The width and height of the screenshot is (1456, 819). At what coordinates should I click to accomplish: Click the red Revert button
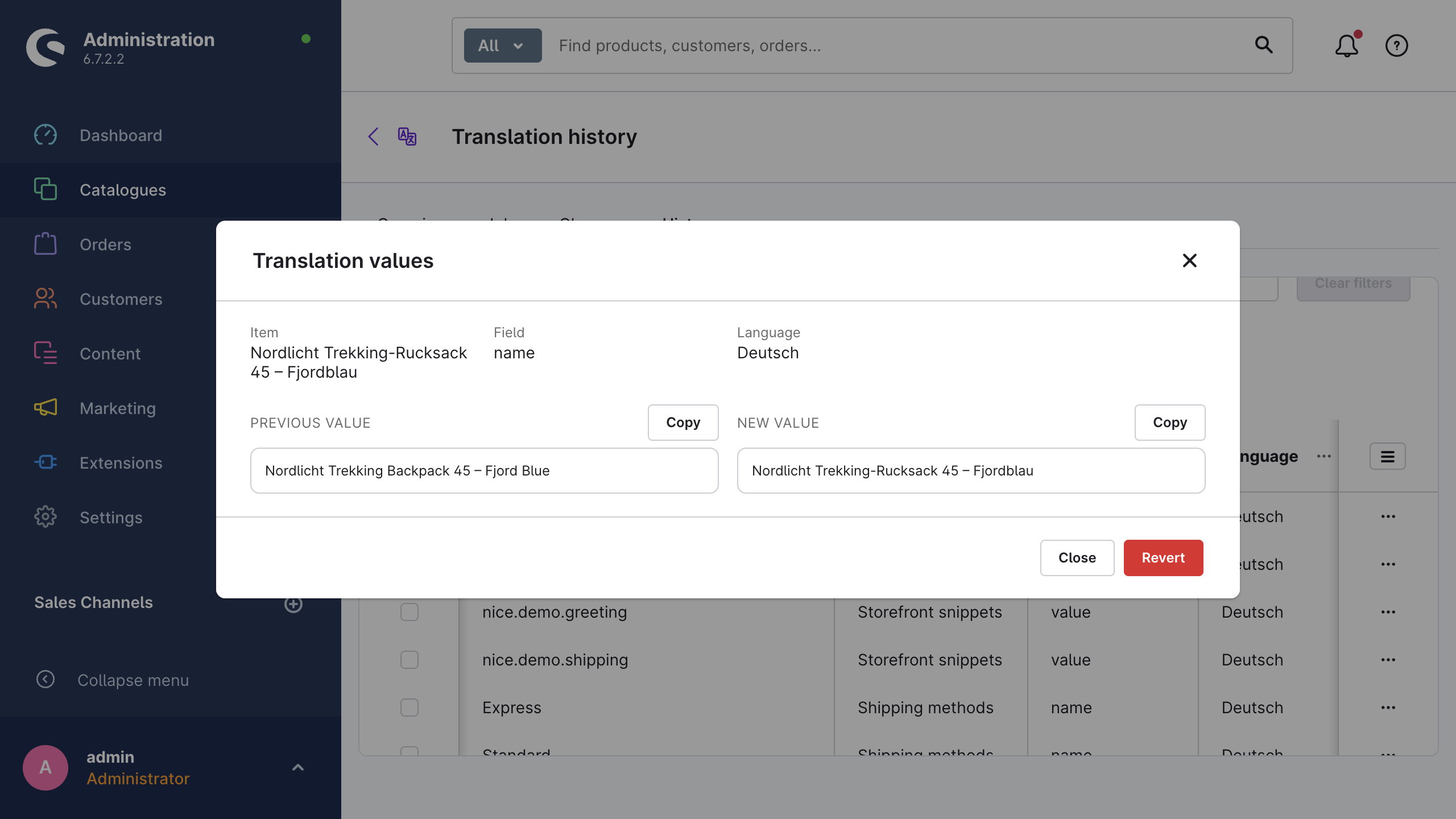(x=1164, y=558)
